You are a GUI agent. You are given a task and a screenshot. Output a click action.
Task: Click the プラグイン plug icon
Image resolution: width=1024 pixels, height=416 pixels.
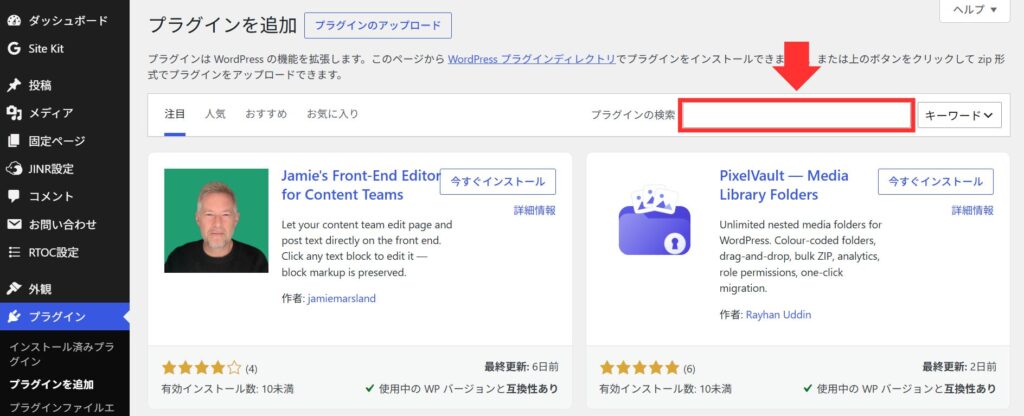14,317
